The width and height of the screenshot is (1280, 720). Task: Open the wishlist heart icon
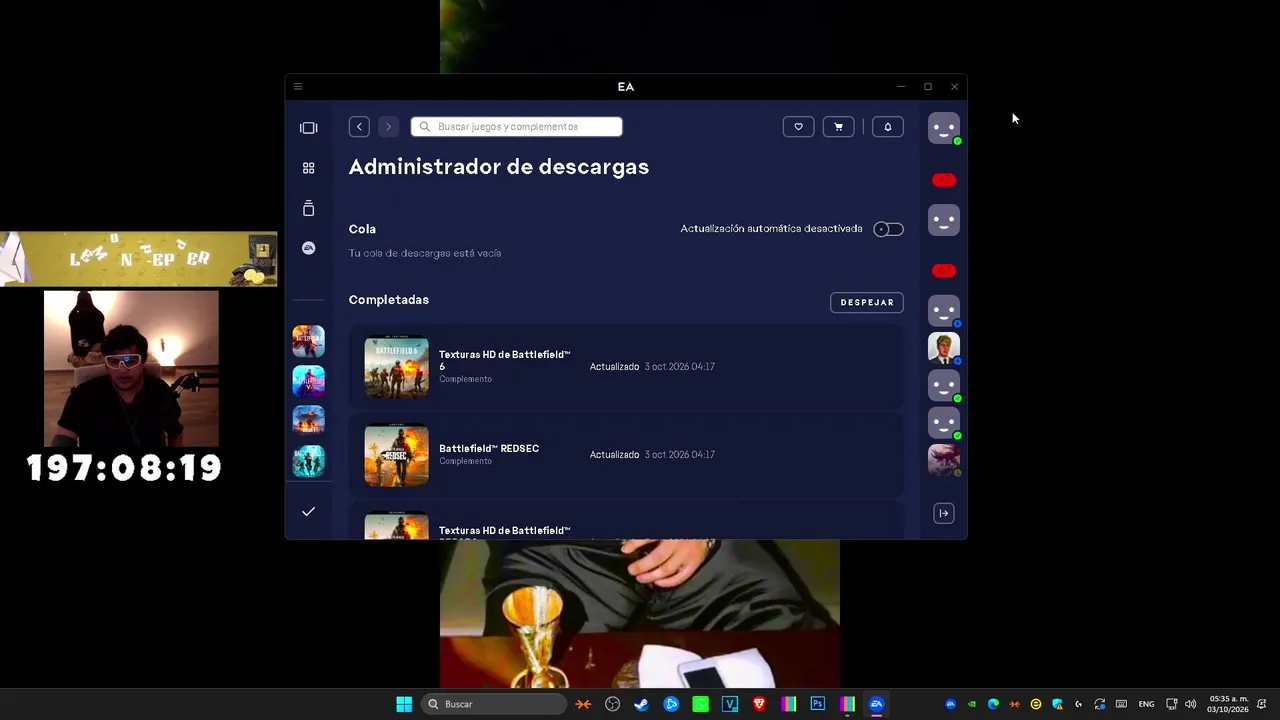[x=798, y=127]
